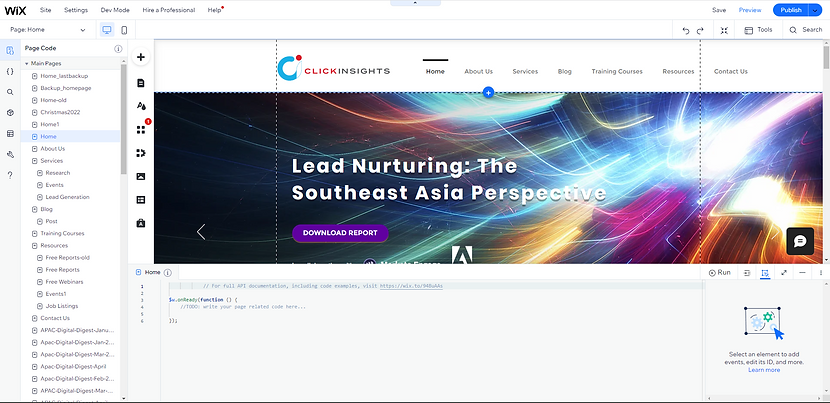Toggle the properties and events panel

(765, 273)
